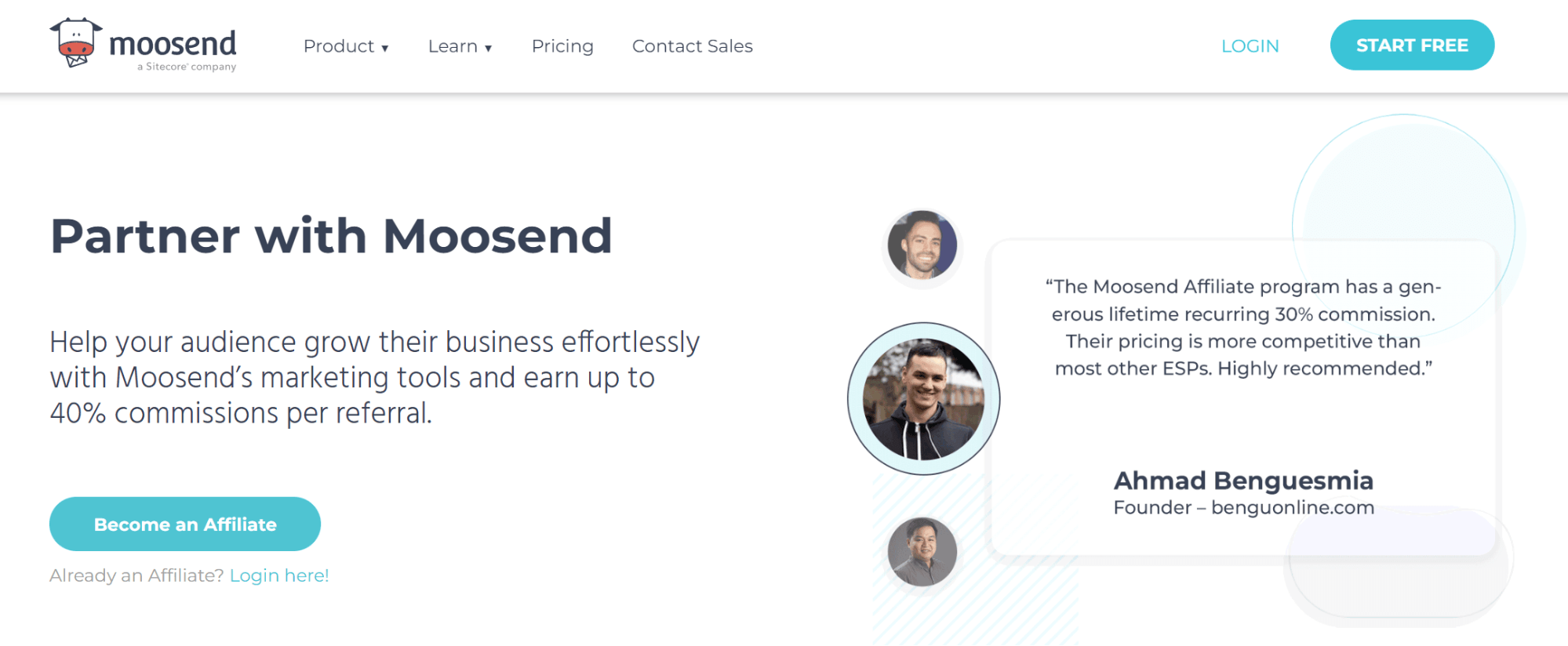Click the moosend wordmark text
The width and height of the screenshot is (1568, 646).
pyautogui.click(x=173, y=43)
